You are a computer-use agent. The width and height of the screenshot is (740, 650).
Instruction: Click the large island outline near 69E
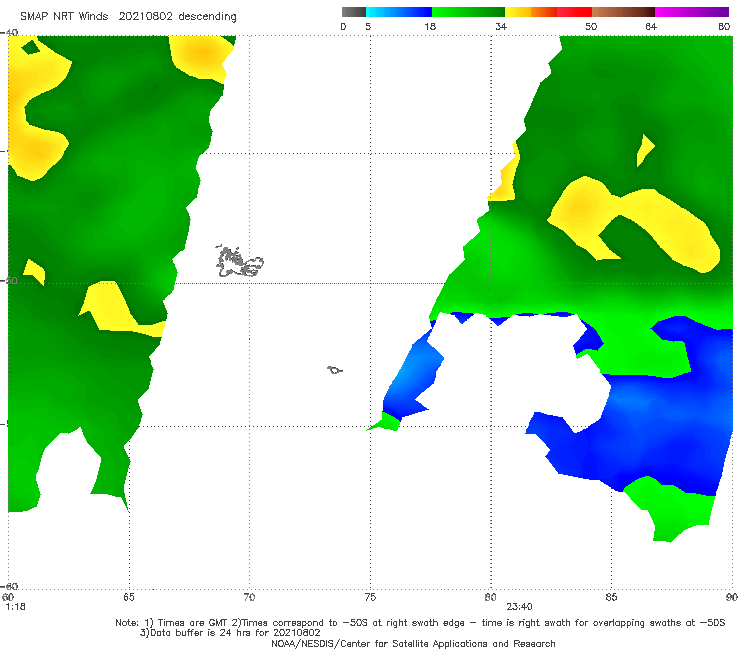pyautogui.click(x=239, y=261)
